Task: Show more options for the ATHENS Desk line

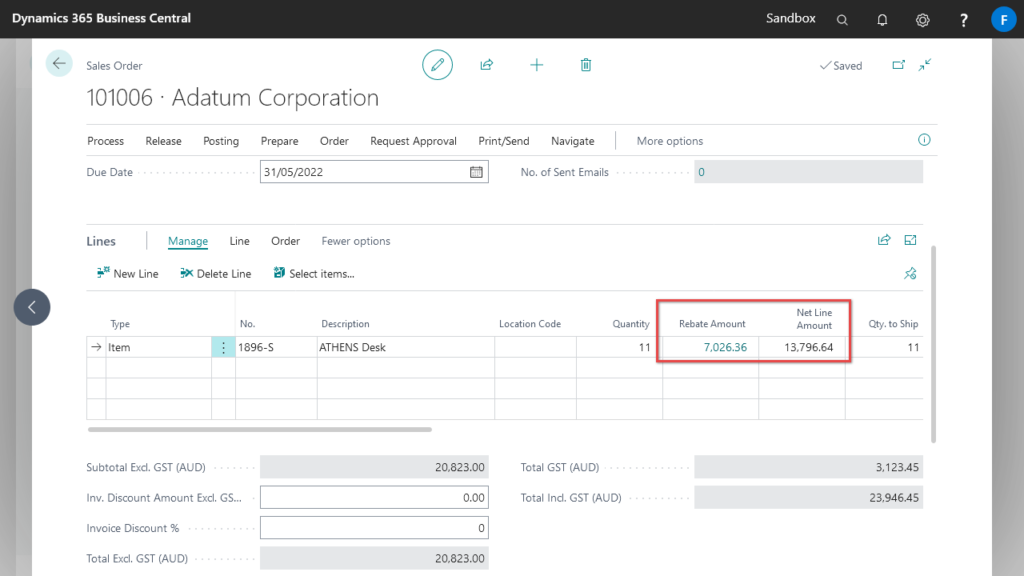Action: tap(223, 347)
